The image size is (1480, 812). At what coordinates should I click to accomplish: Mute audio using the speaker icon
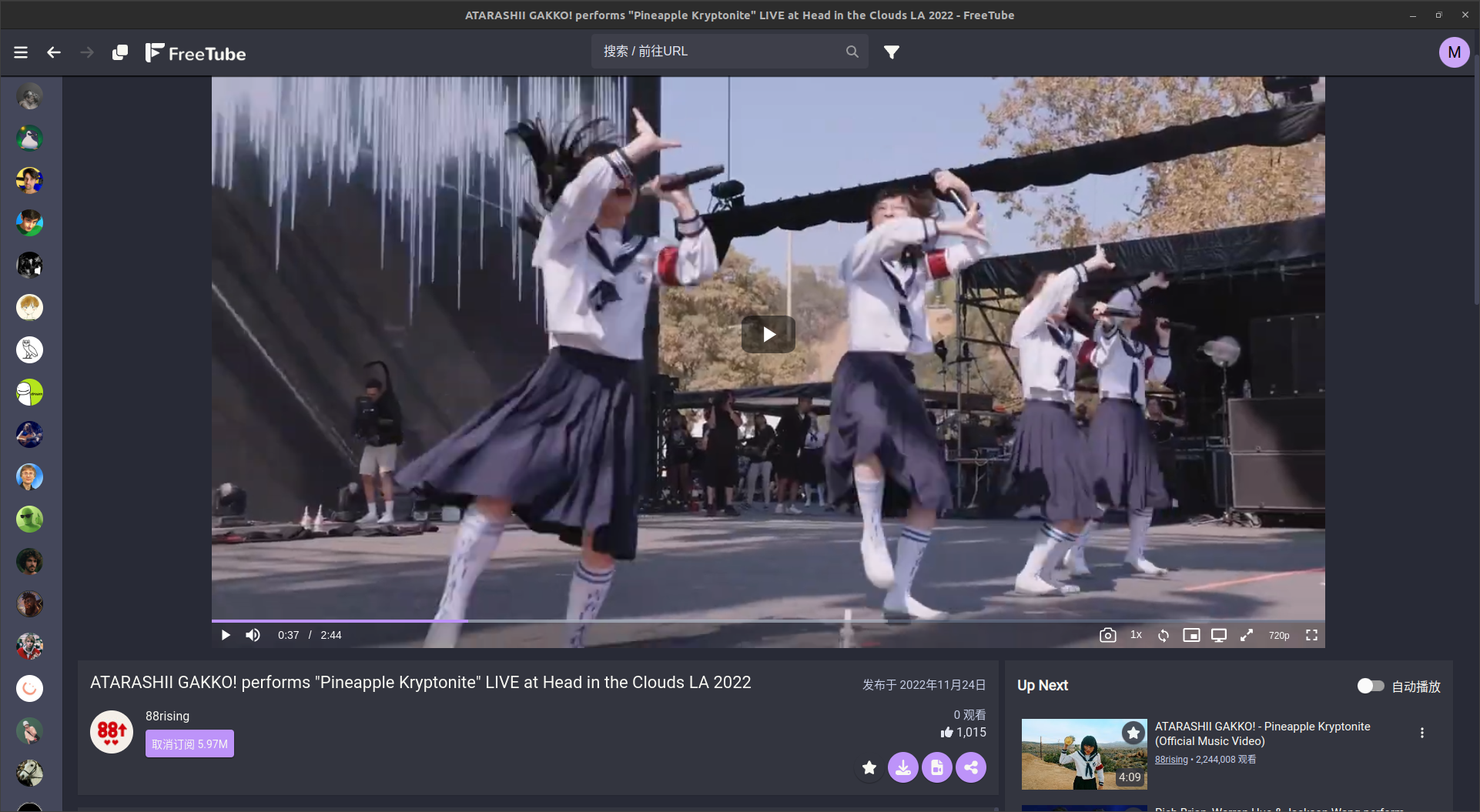(x=253, y=635)
